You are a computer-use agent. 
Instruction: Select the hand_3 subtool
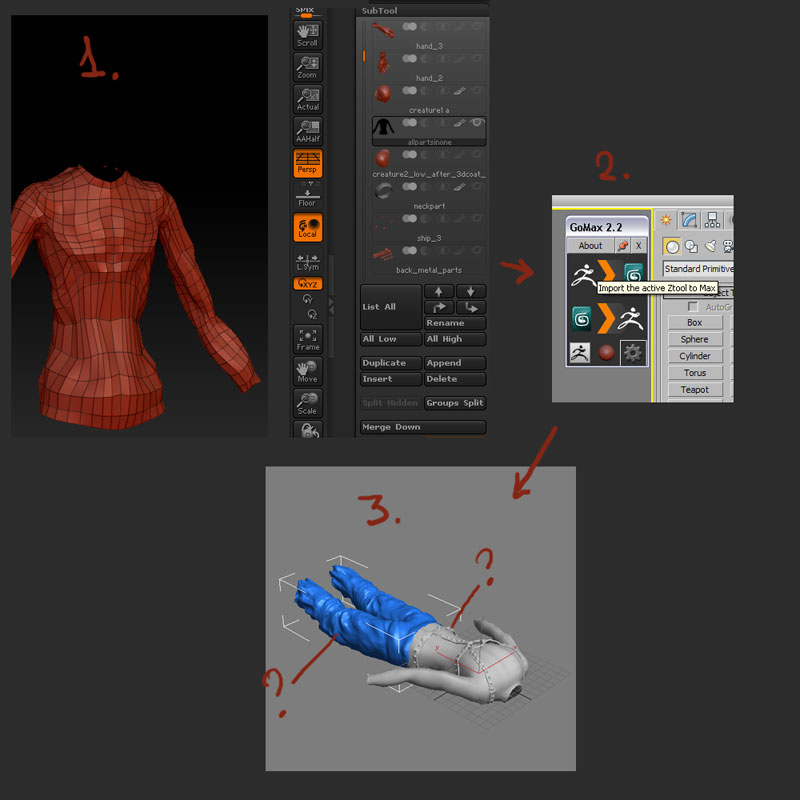pyautogui.click(x=429, y=36)
